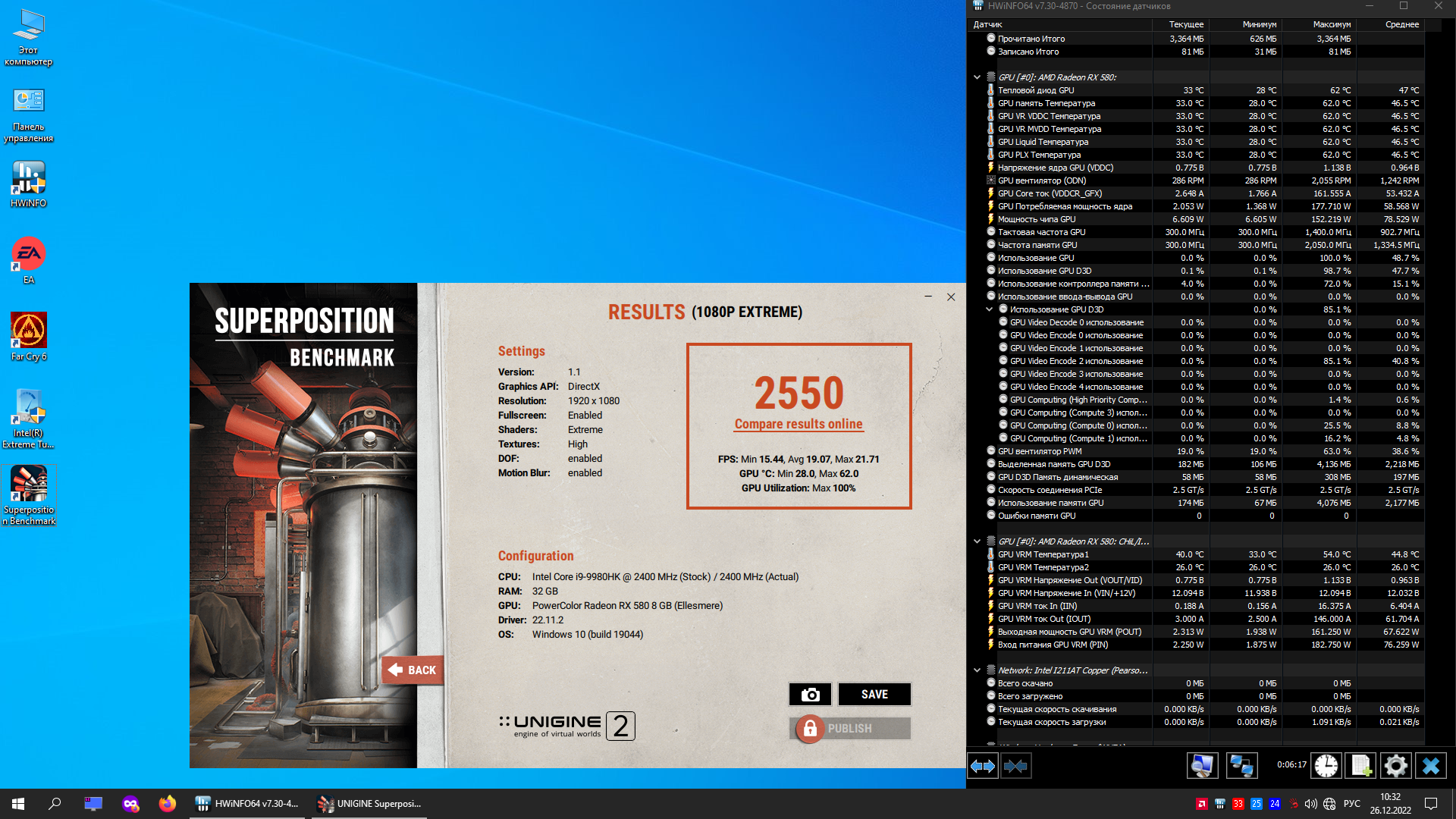Go back using the BACK button
This screenshot has height=819, width=1456.
point(413,670)
